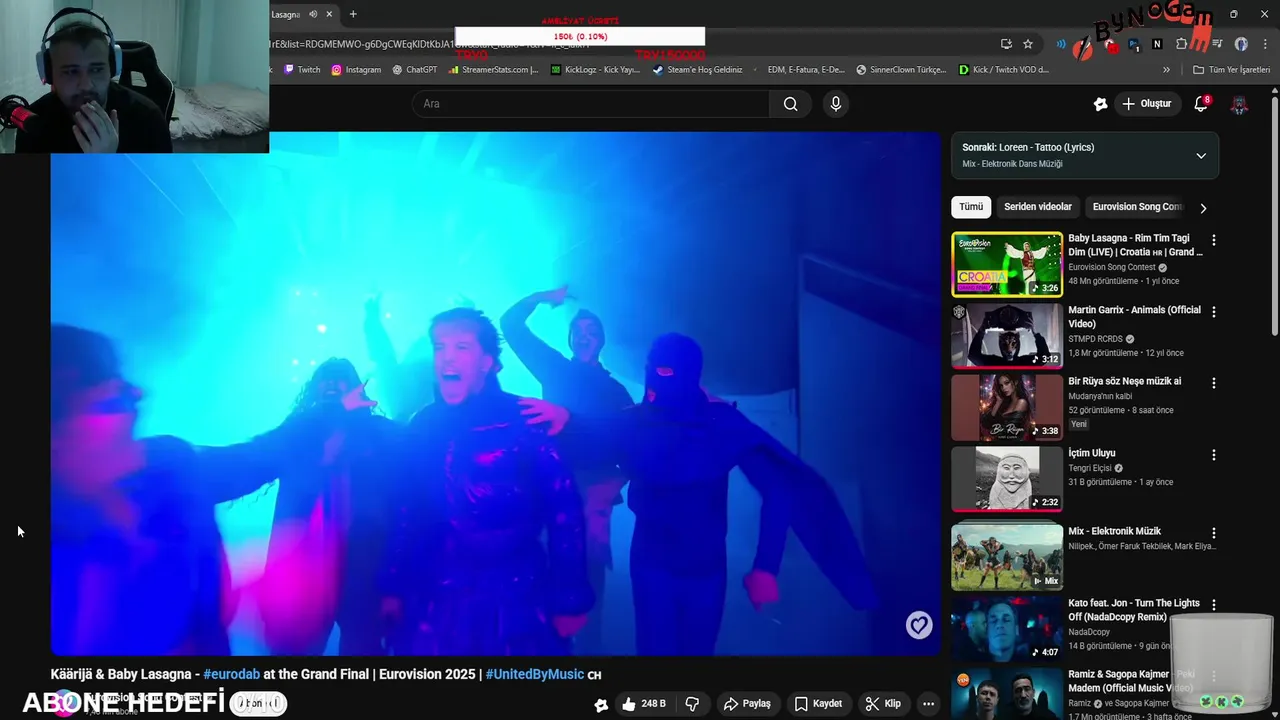Open options for Bir Rüya video

[x=1214, y=383]
